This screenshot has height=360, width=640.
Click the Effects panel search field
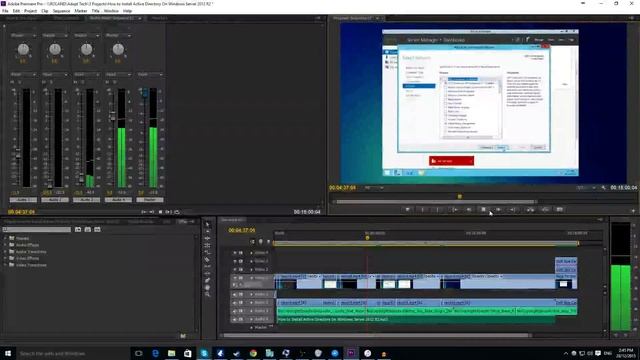click(37, 229)
